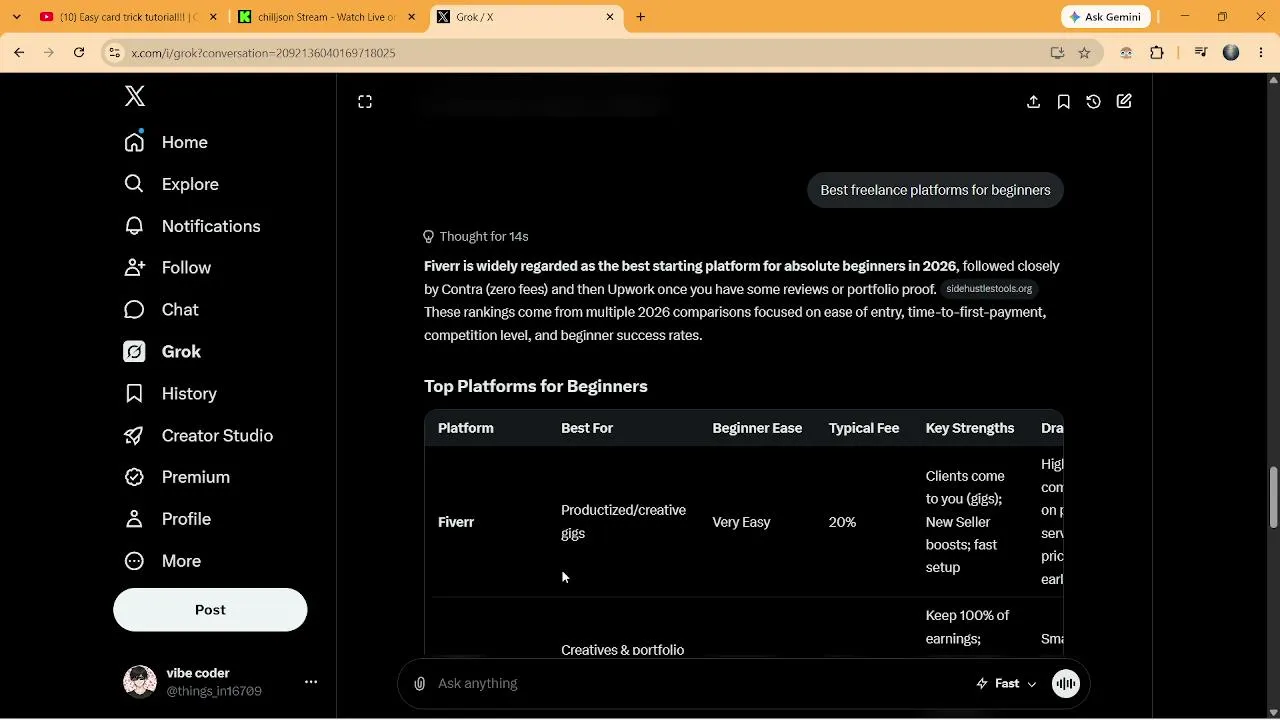
Task: Go back to the previous page
Action: click(19, 53)
